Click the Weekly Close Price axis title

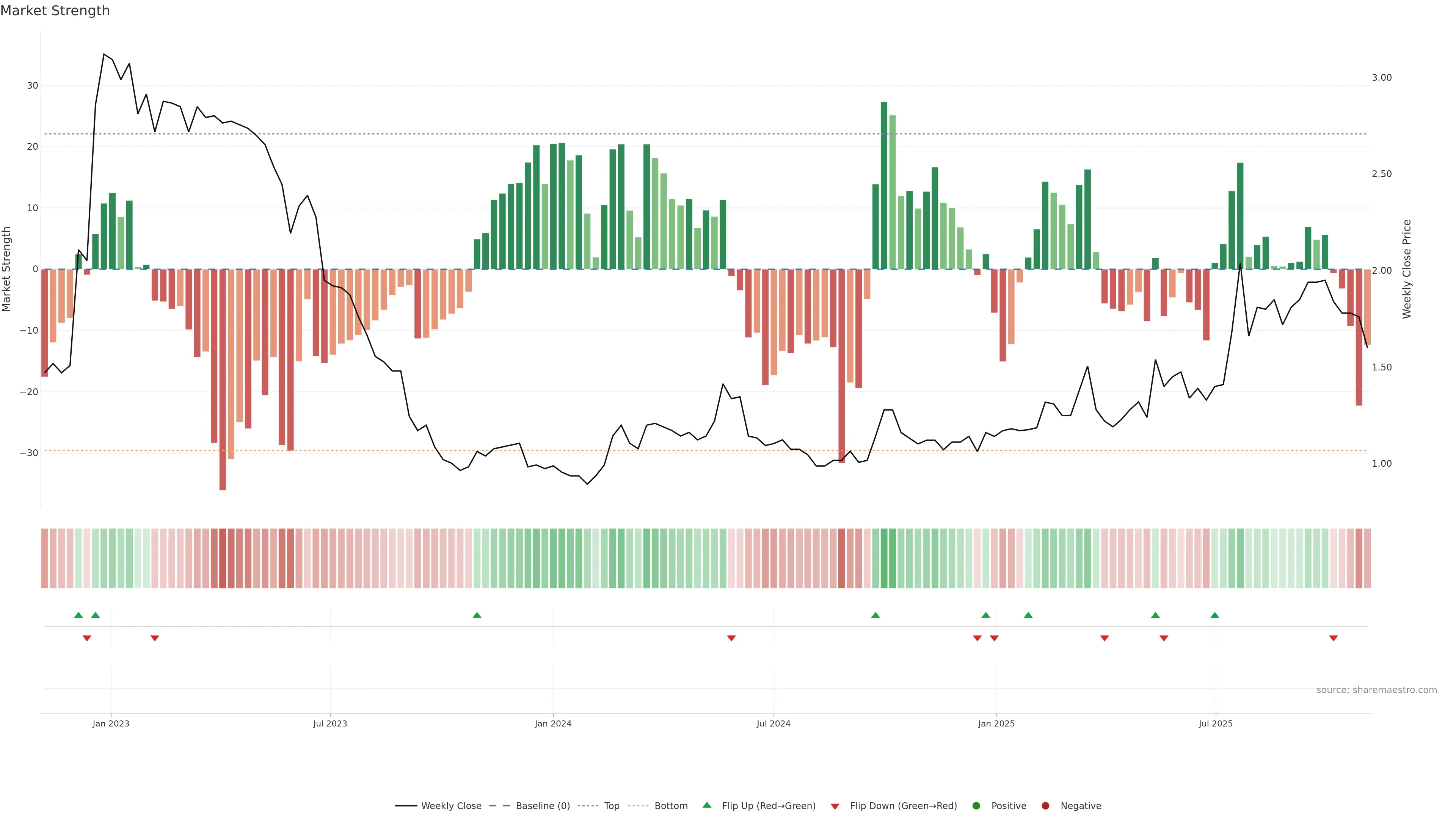pos(1407,269)
